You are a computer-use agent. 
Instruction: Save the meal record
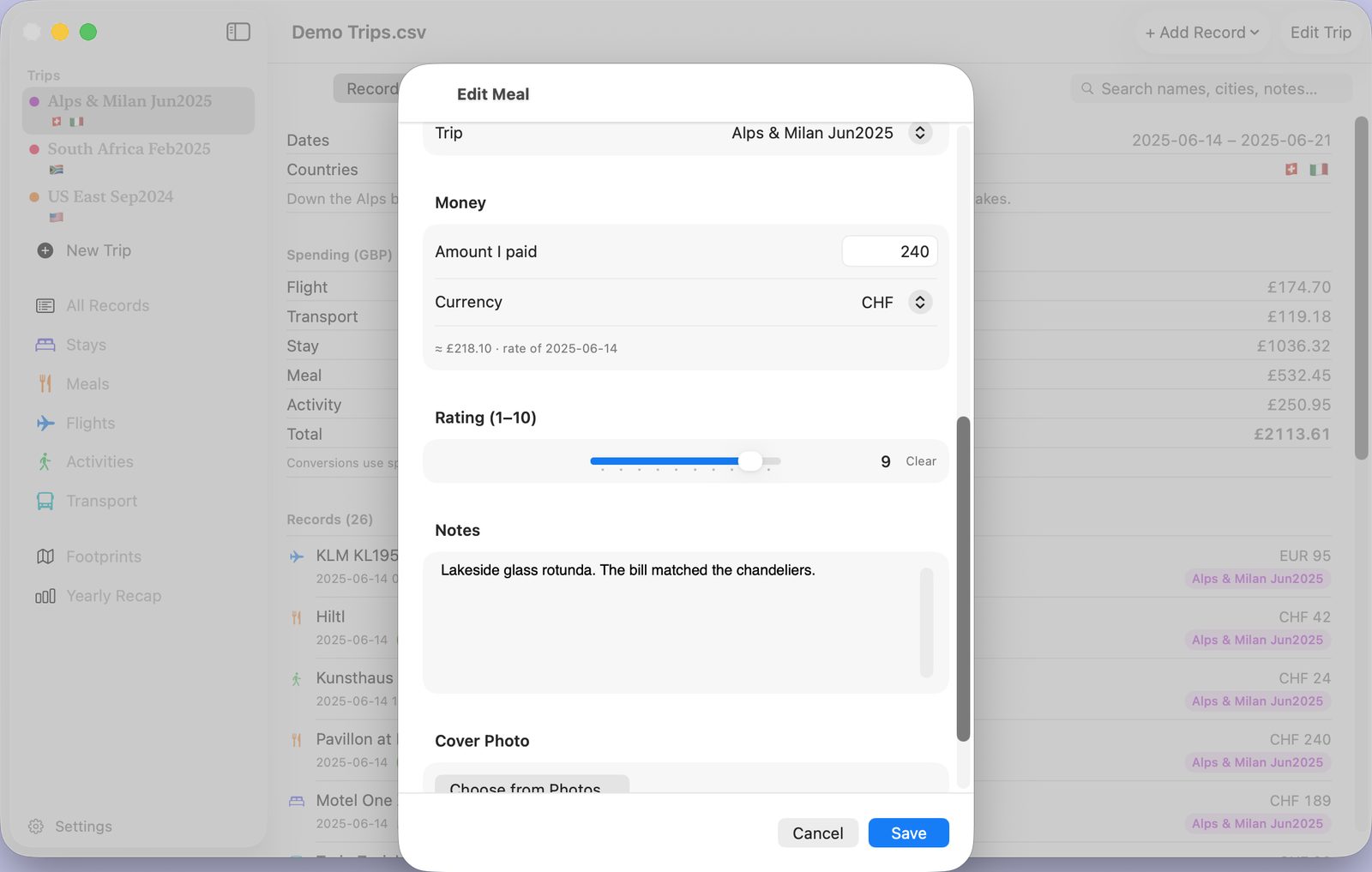(908, 833)
